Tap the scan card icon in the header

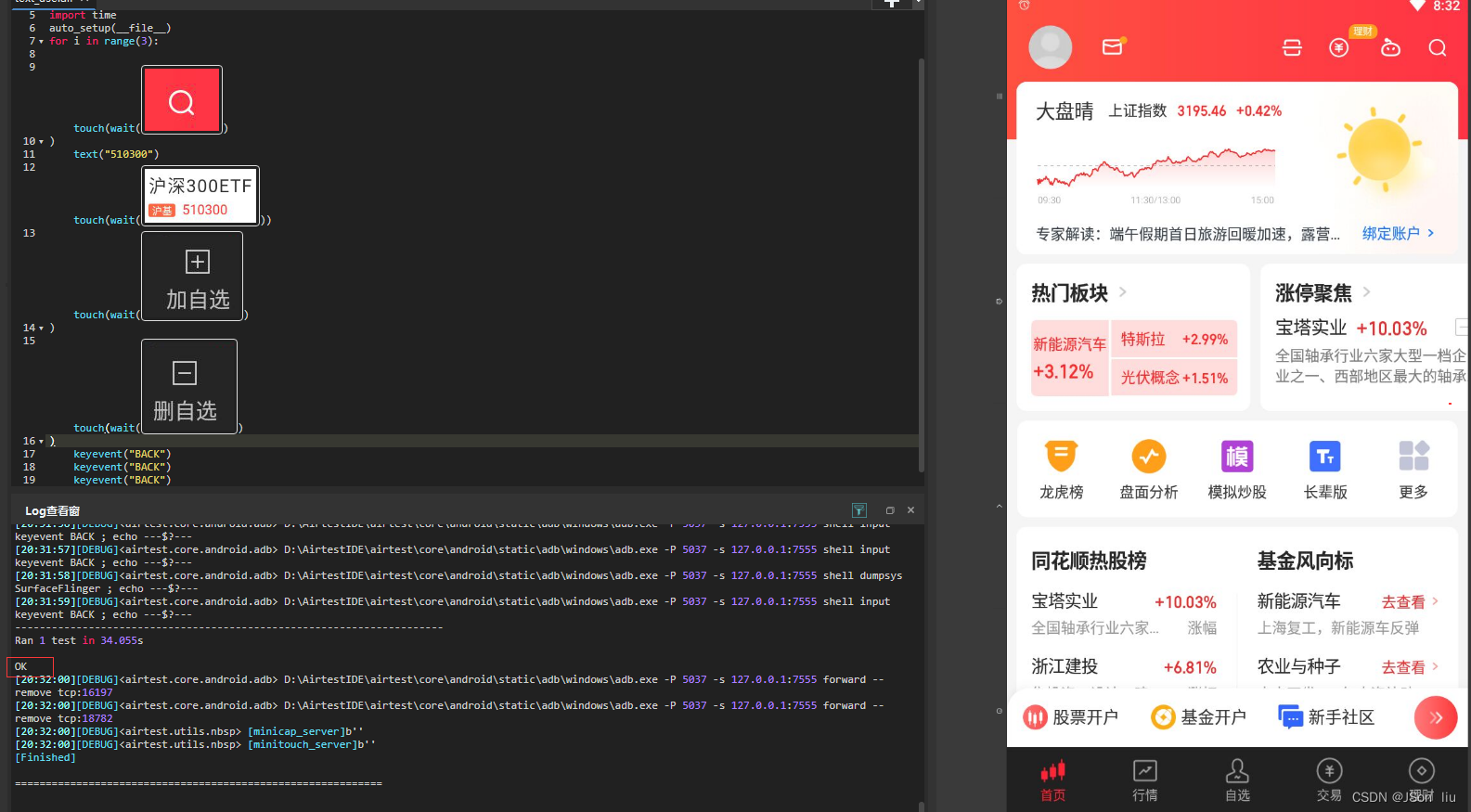coord(1292,47)
